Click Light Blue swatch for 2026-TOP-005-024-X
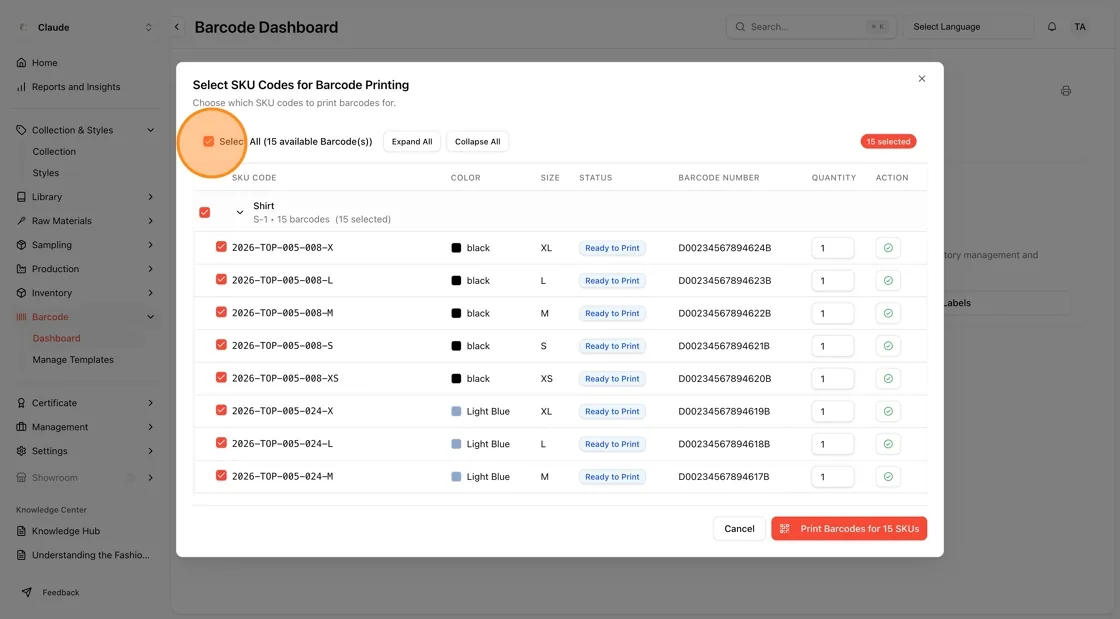Screen dimensions: 1120x619 456,411
